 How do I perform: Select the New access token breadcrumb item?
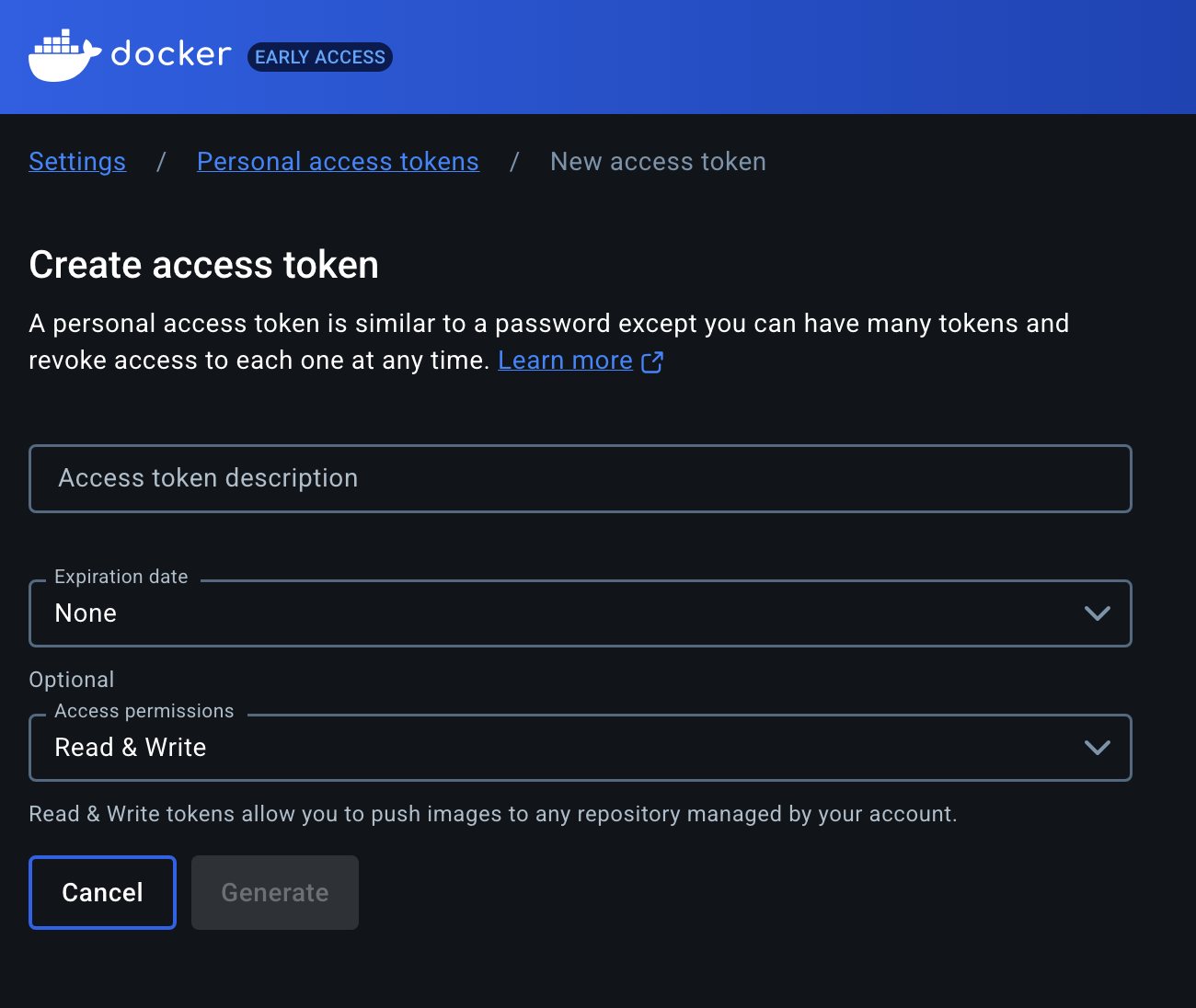658,161
